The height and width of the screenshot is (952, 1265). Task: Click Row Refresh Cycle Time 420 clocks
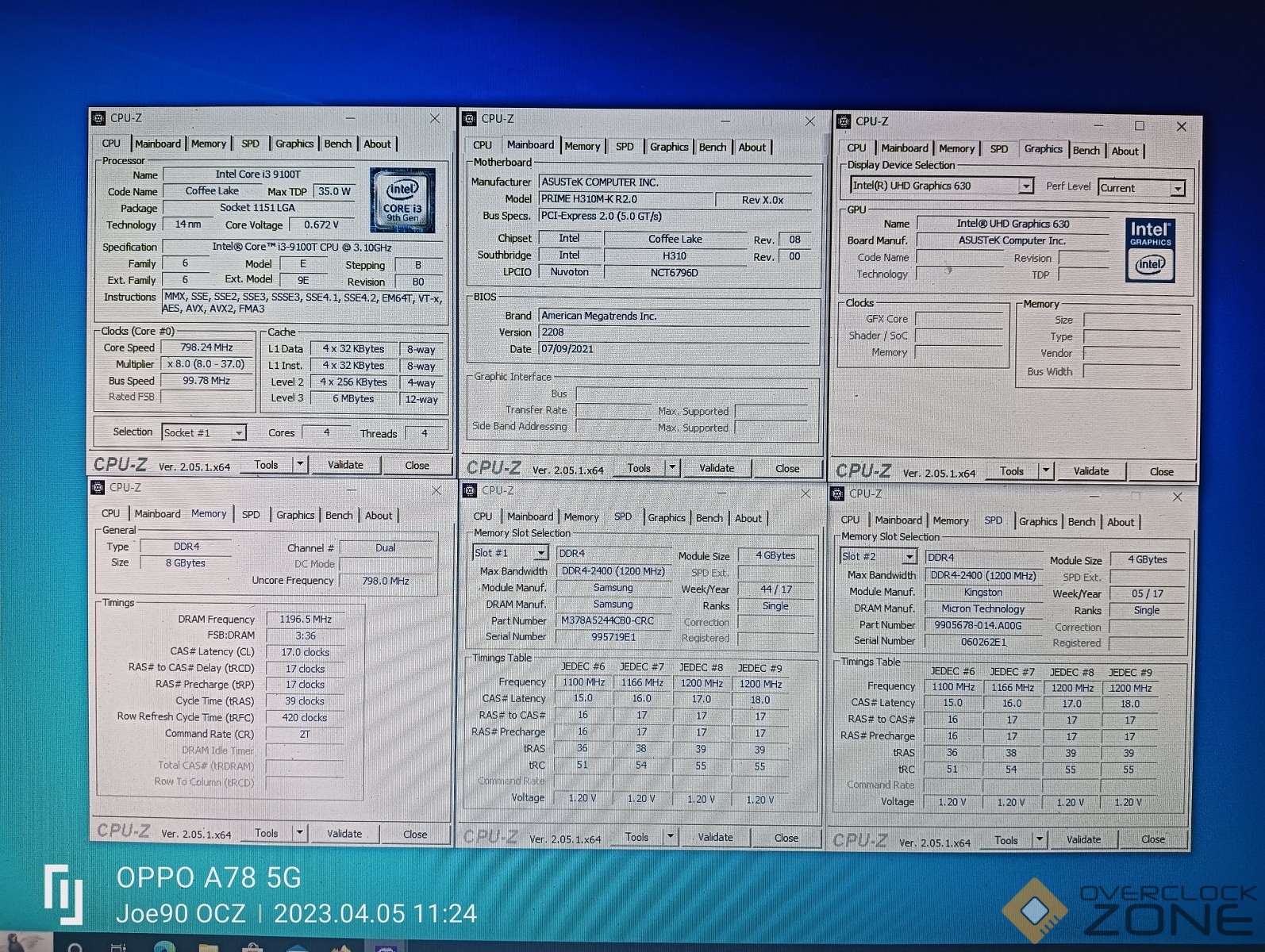[x=305, y=717]
